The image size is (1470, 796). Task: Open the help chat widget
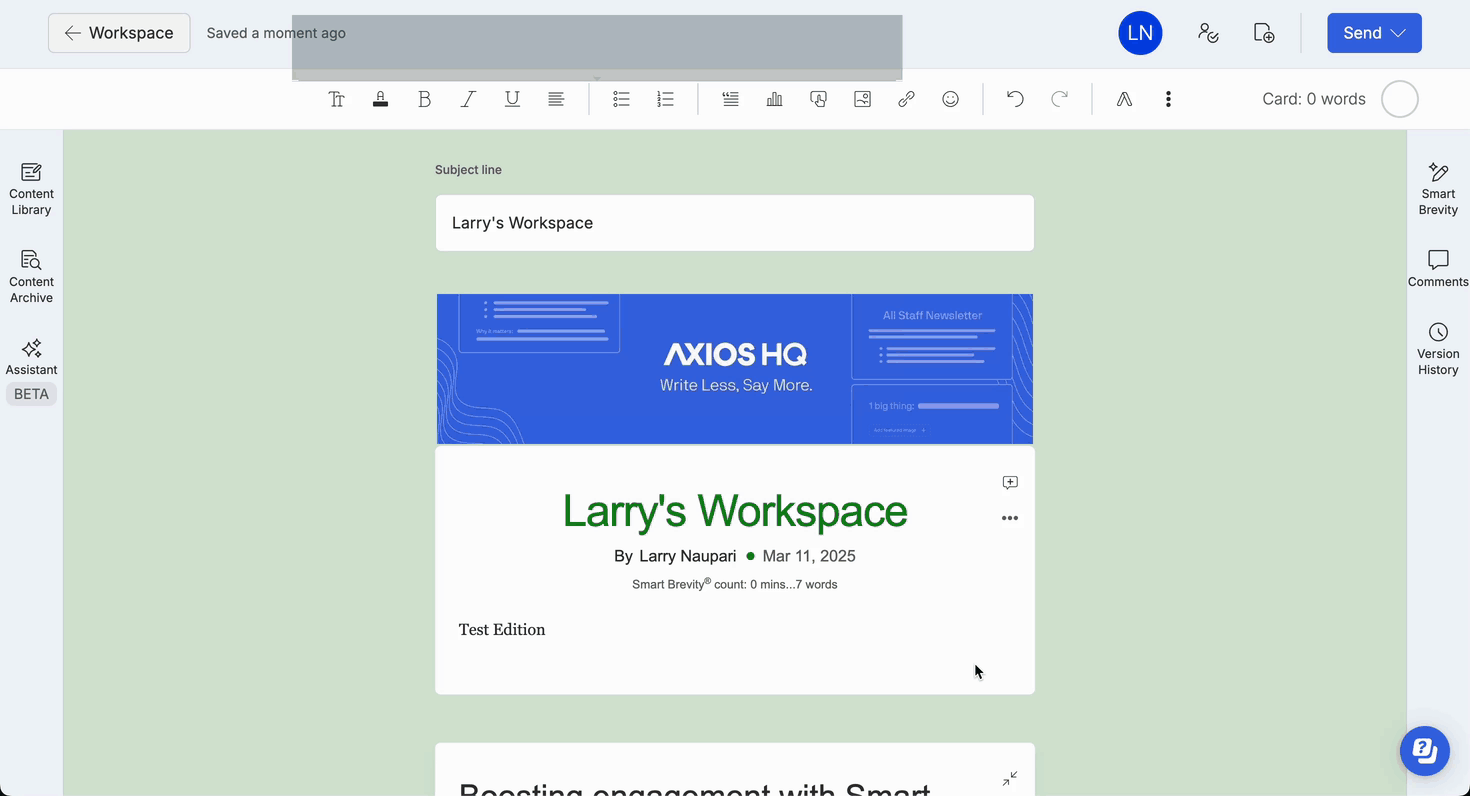[1425, 751]
